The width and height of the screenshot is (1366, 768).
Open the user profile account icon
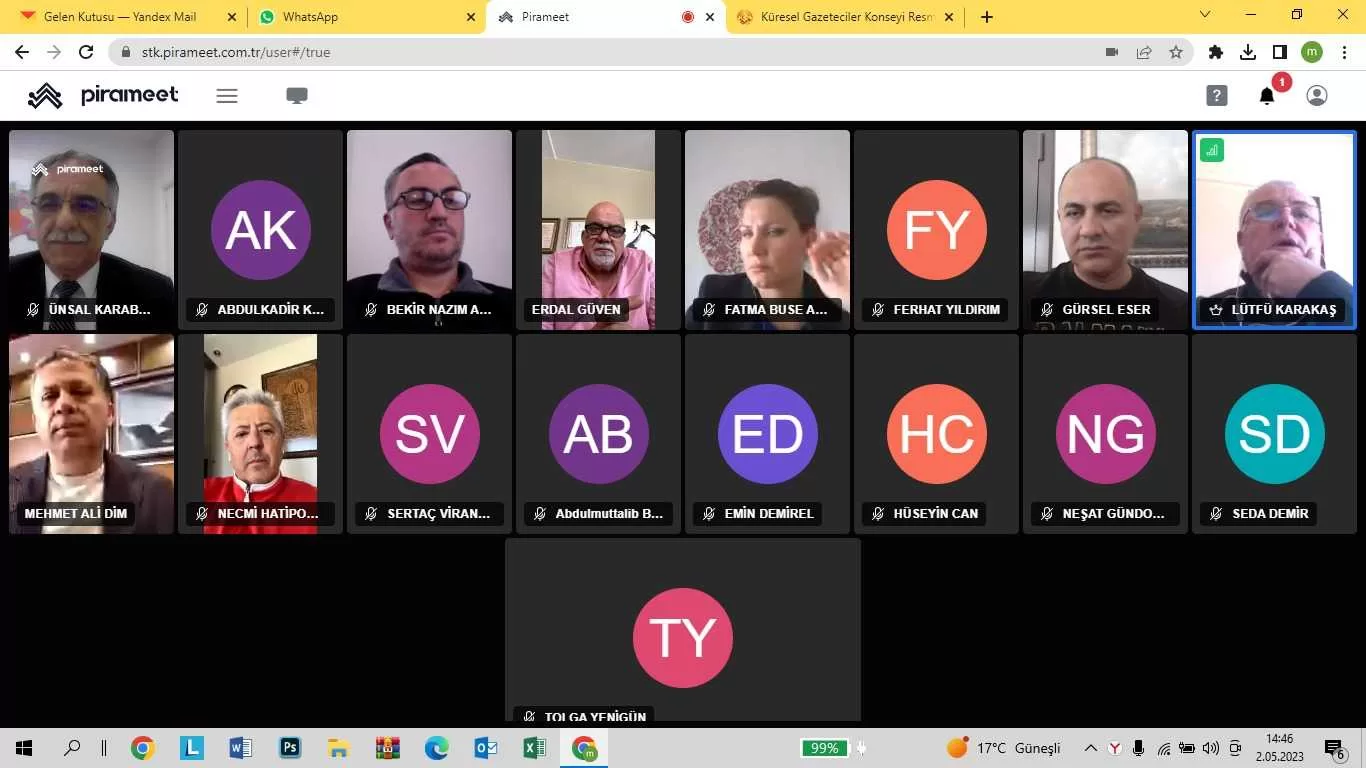tap(1317, 96)
